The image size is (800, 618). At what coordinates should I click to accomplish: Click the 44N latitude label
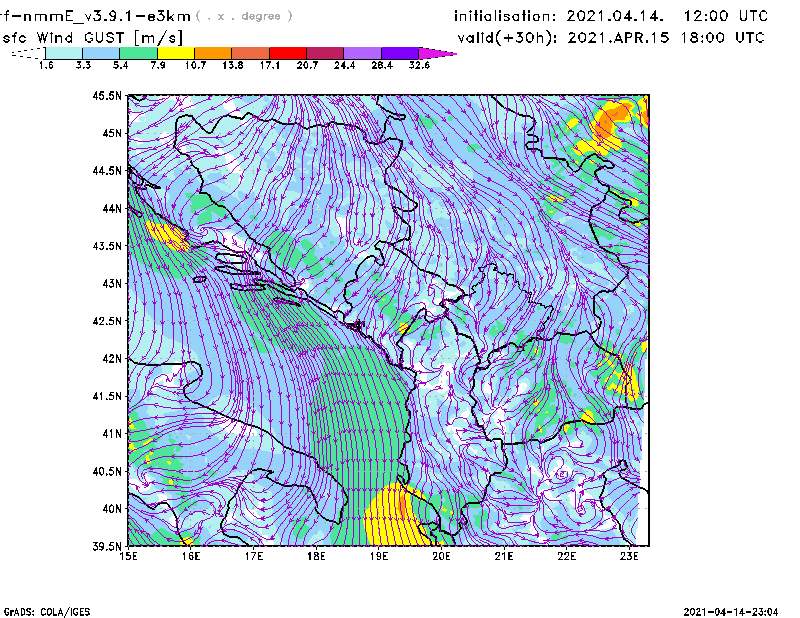click(x=112, y=208)
